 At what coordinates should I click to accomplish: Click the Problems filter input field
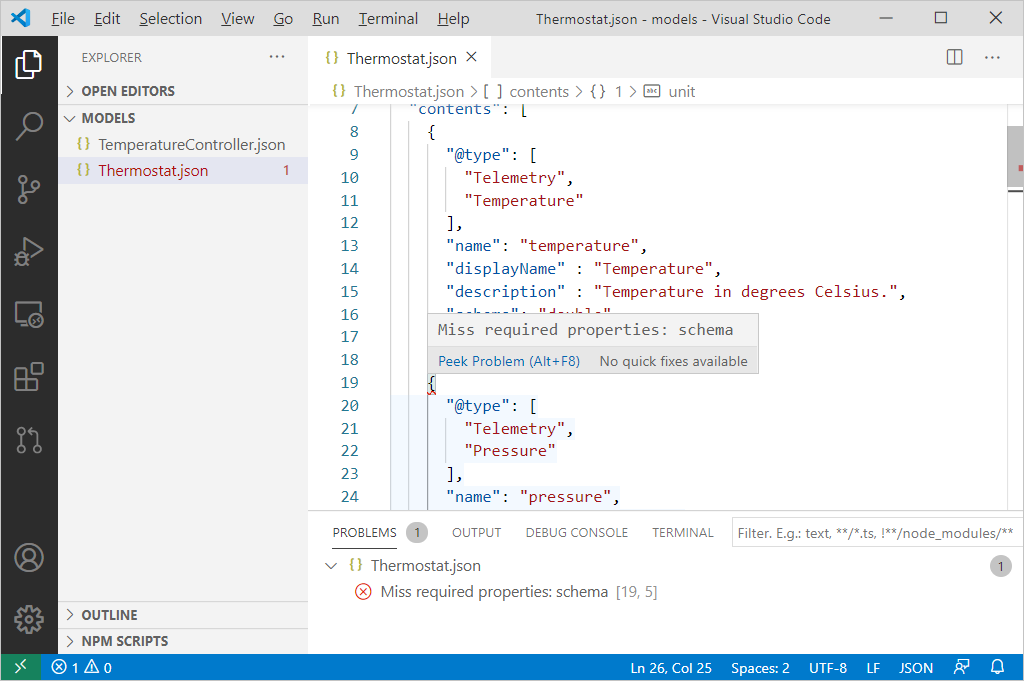[x=875, y=532]
